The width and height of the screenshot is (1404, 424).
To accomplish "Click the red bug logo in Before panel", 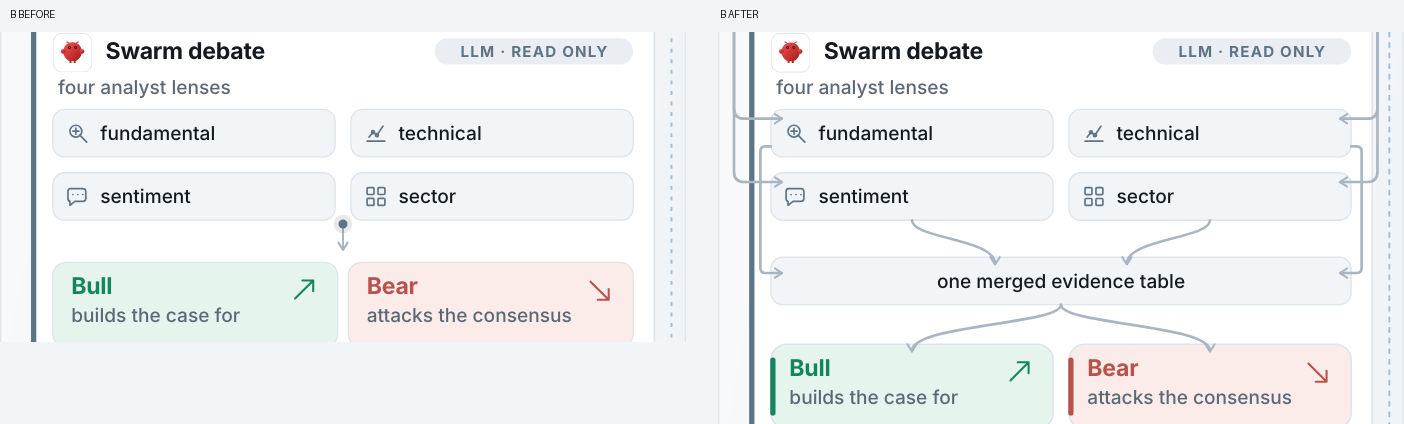I will coord(72,52).
